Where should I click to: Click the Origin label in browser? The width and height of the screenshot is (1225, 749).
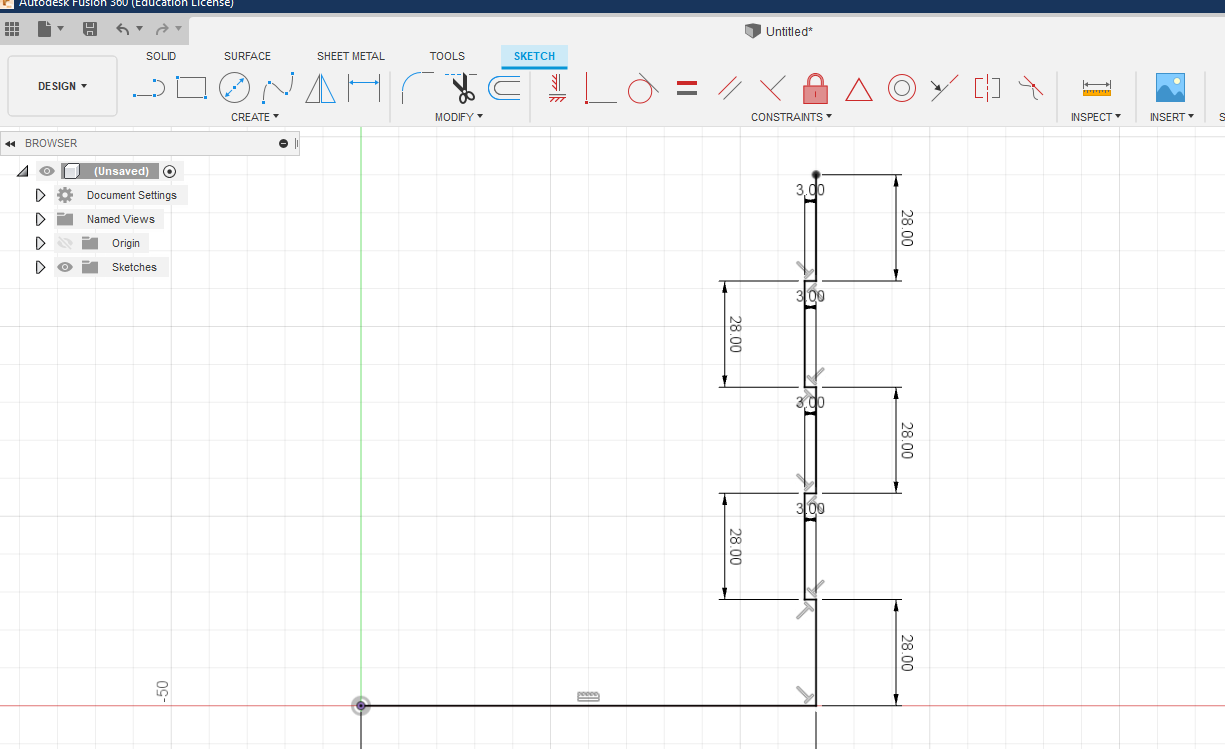point(126,243)
